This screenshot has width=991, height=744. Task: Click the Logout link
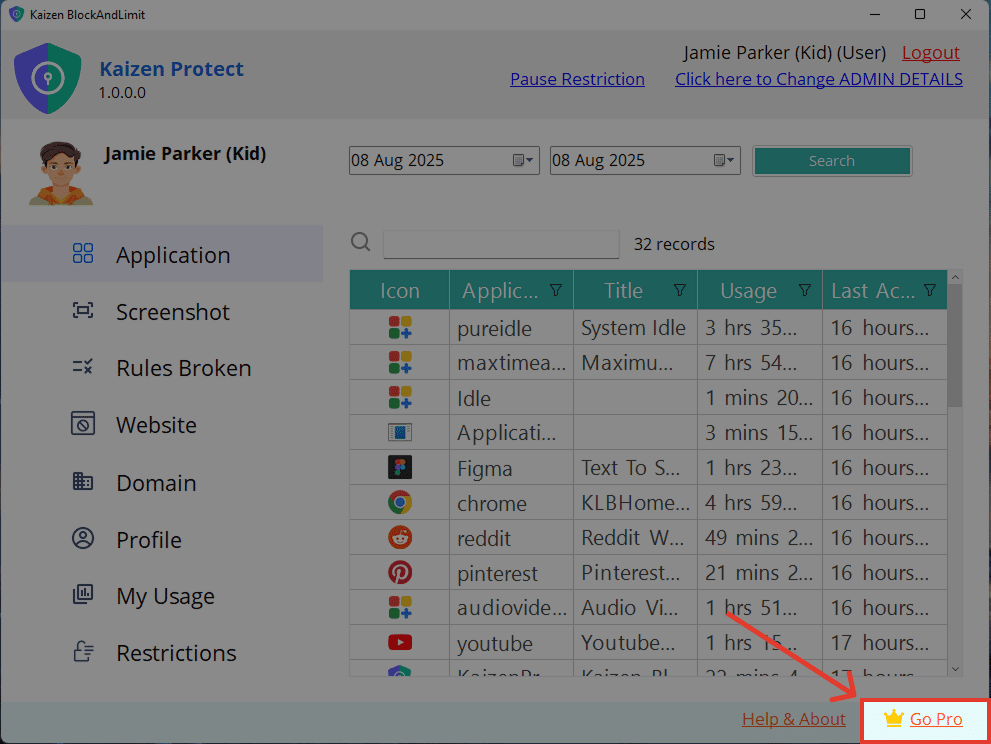tap(930, 53)
